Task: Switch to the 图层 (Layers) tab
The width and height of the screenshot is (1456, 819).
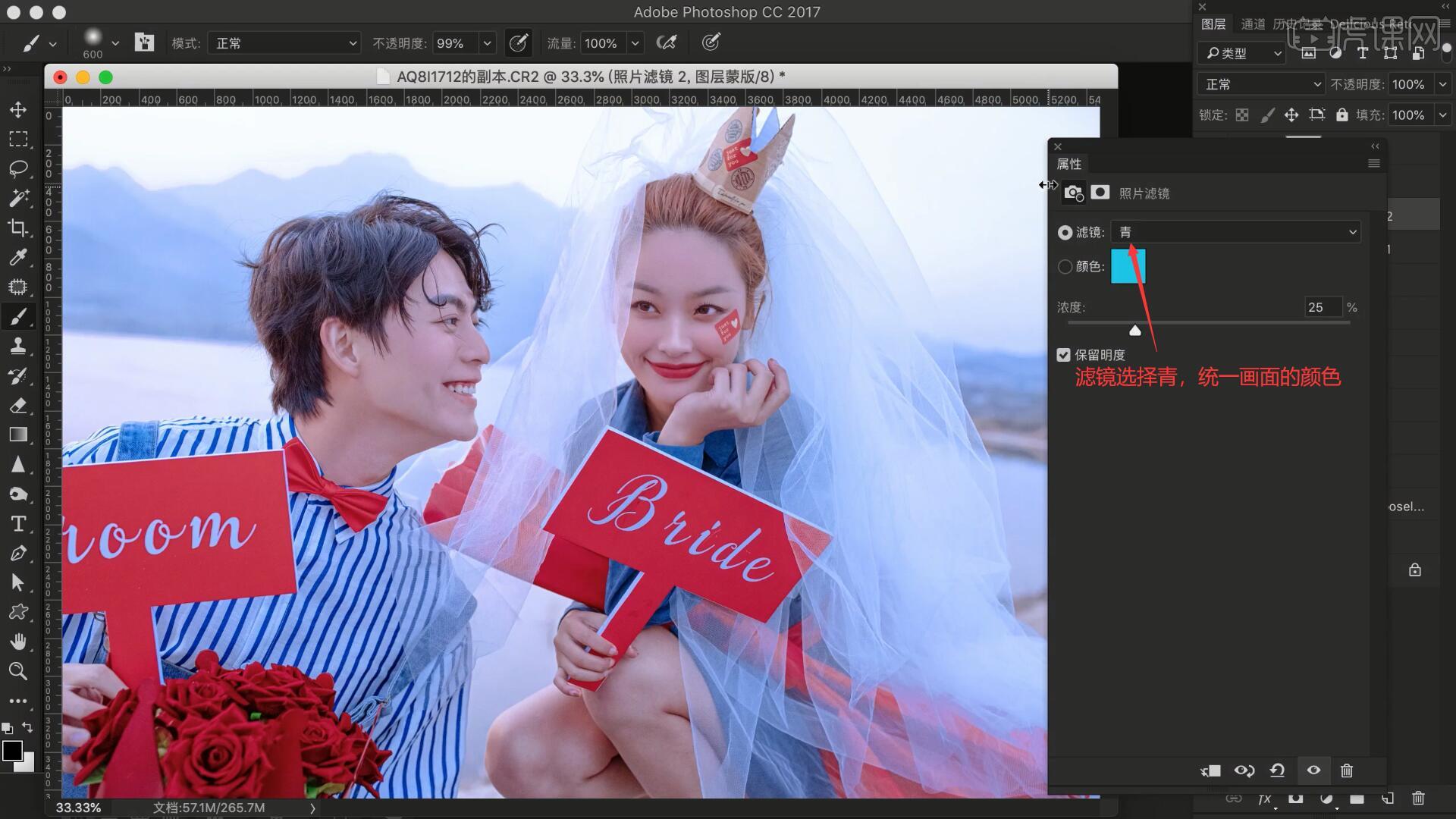Action: click(x=1213, y=24)
